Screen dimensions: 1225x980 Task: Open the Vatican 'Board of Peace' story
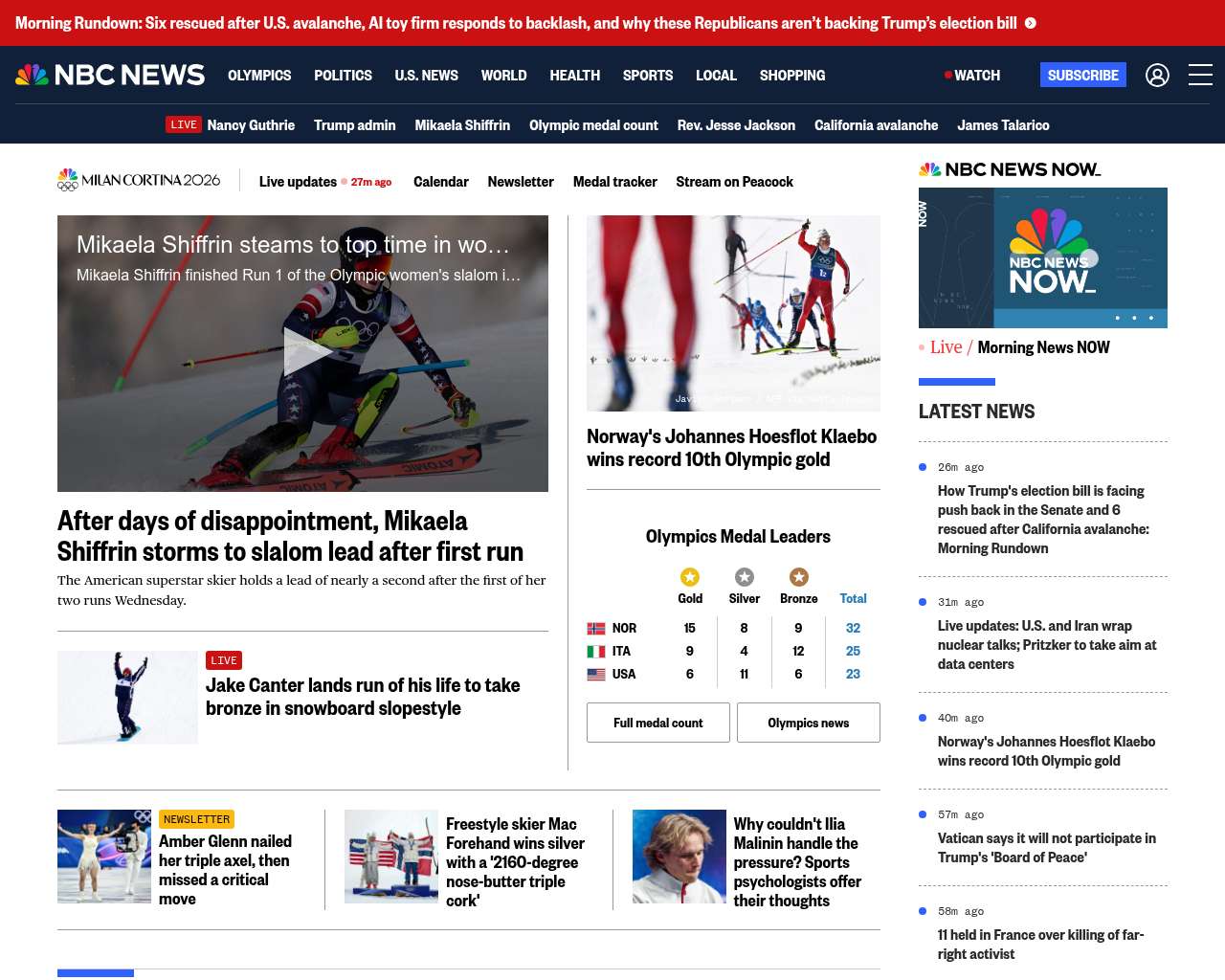coord(1047,848)
